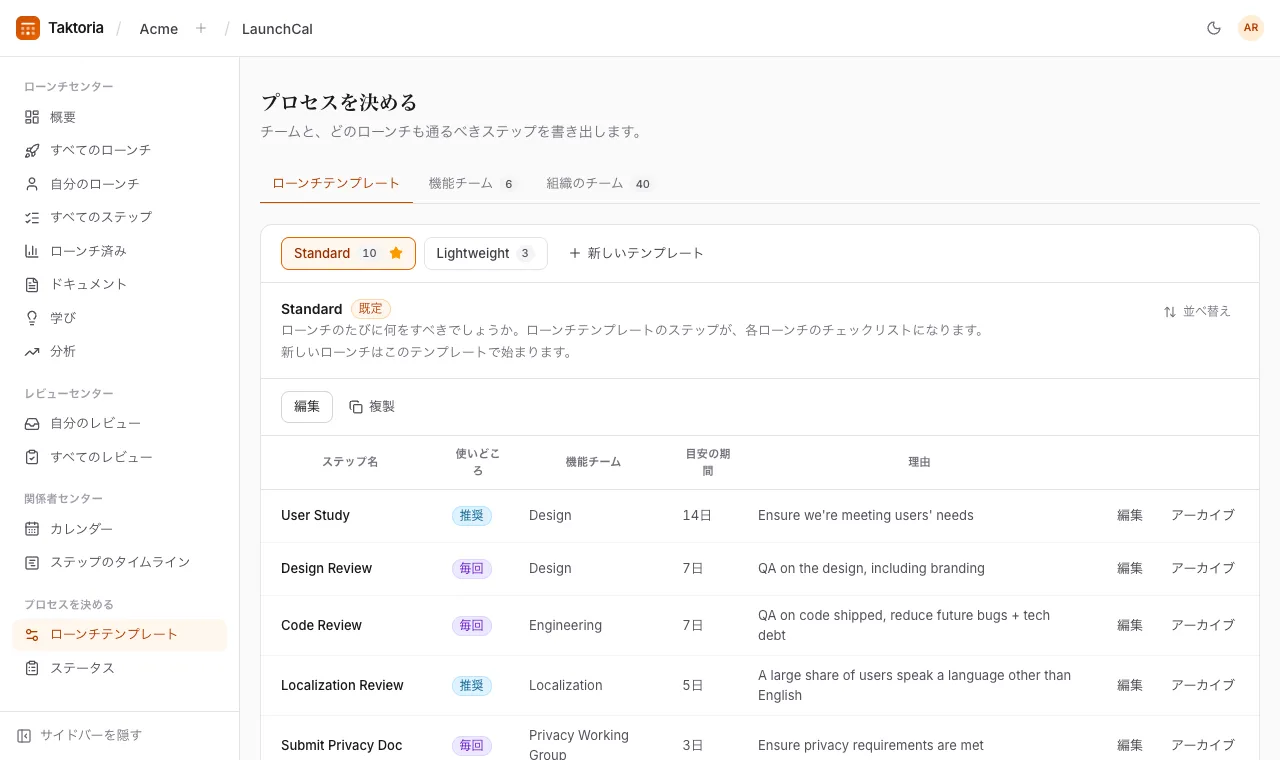Open 自分のローンチ person item
The image size is (1280, 760).
coord(119,184)
